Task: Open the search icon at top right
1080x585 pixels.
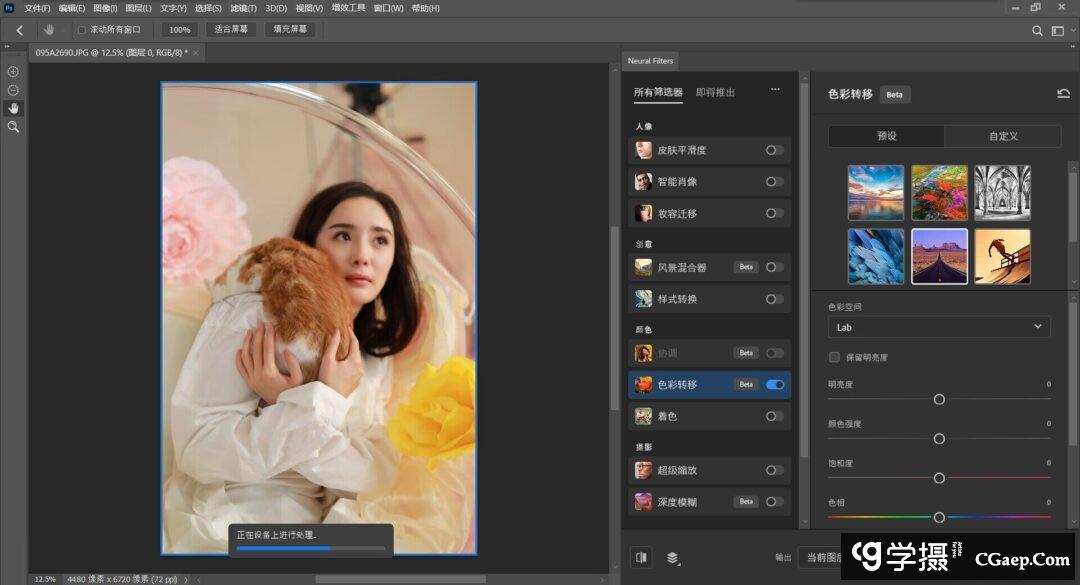Action: (1037, 30)
